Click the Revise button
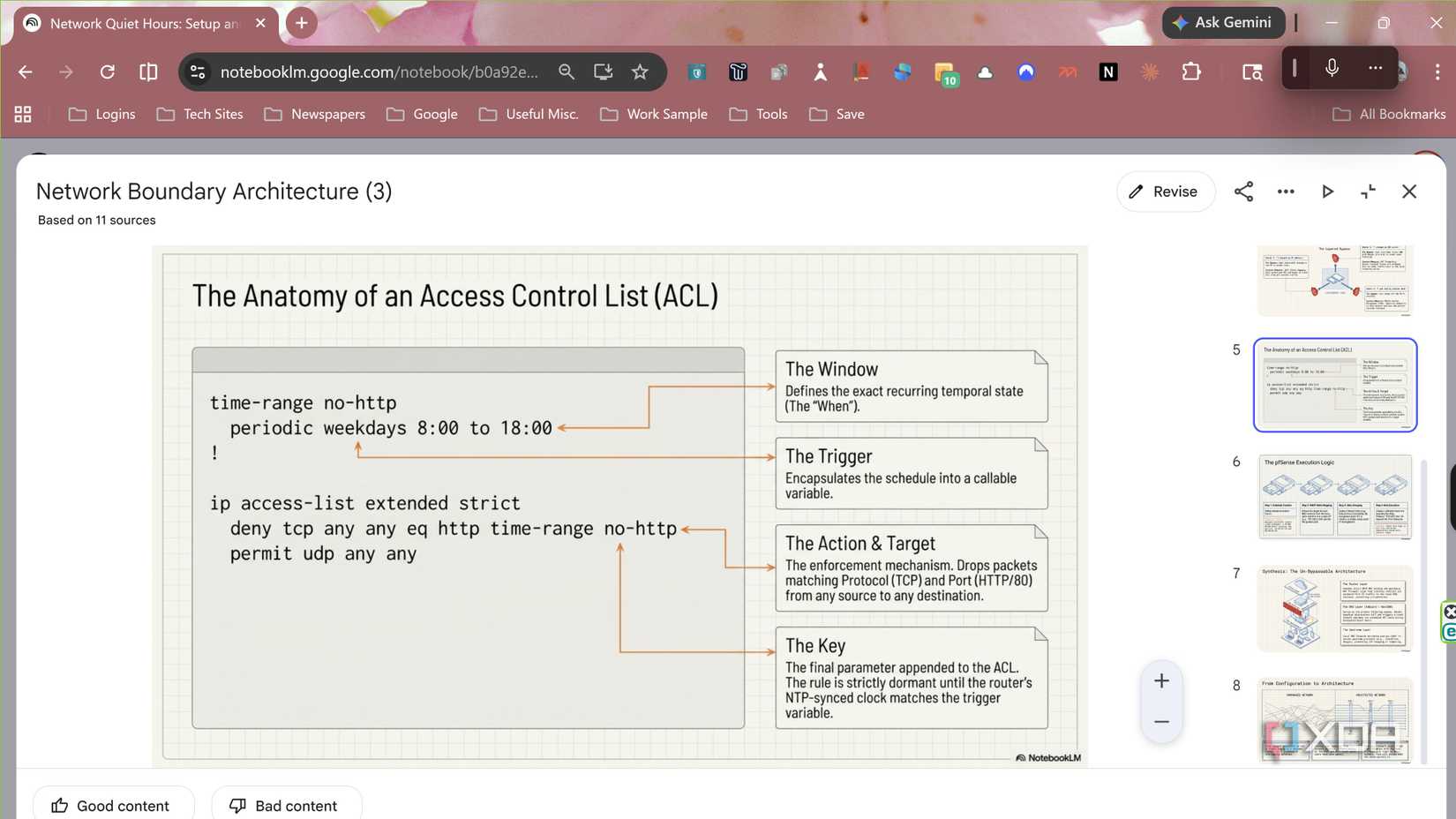1456x819 pixels. click(1165, 192)
